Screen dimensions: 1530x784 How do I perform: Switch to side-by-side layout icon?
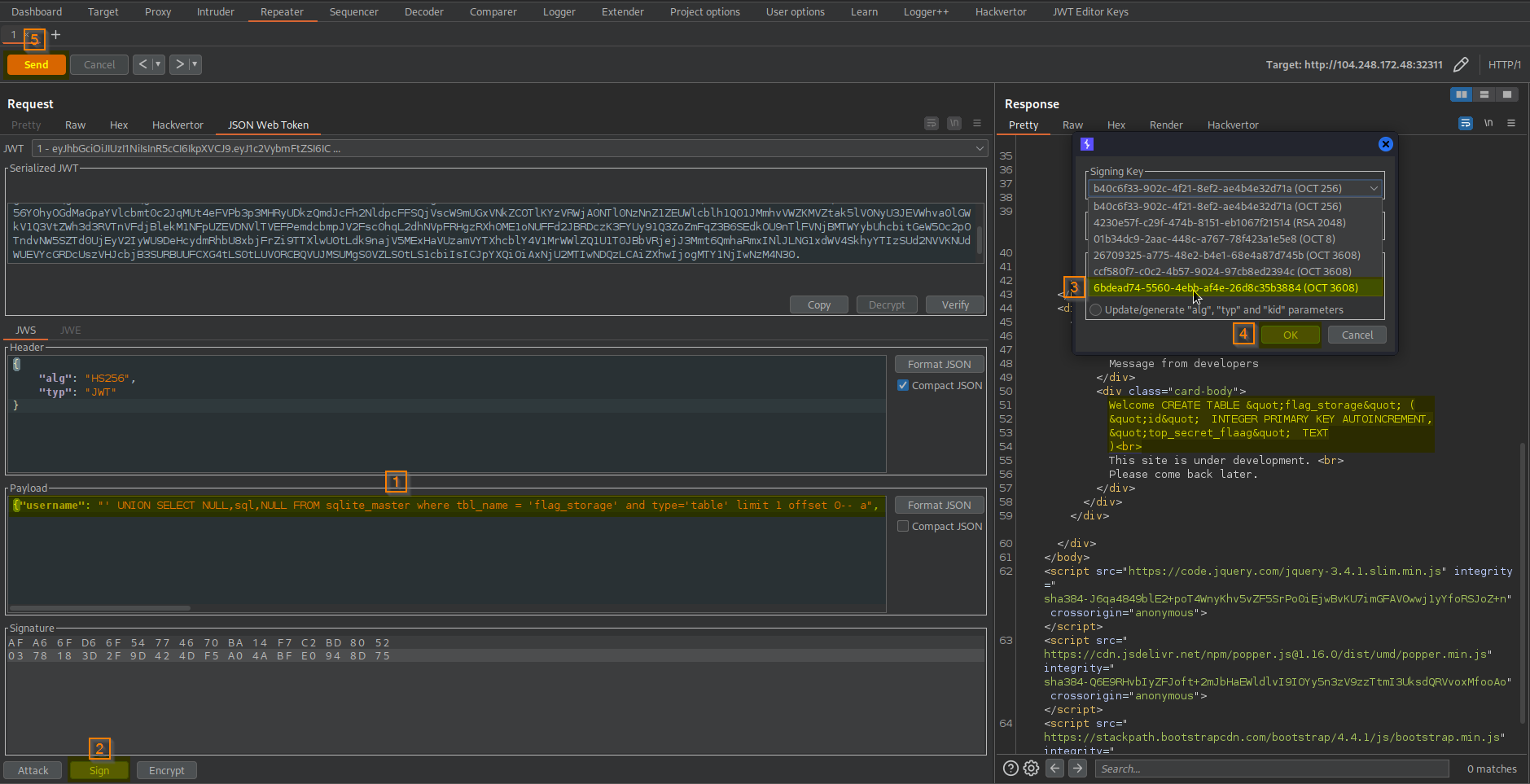(1462, 94)
